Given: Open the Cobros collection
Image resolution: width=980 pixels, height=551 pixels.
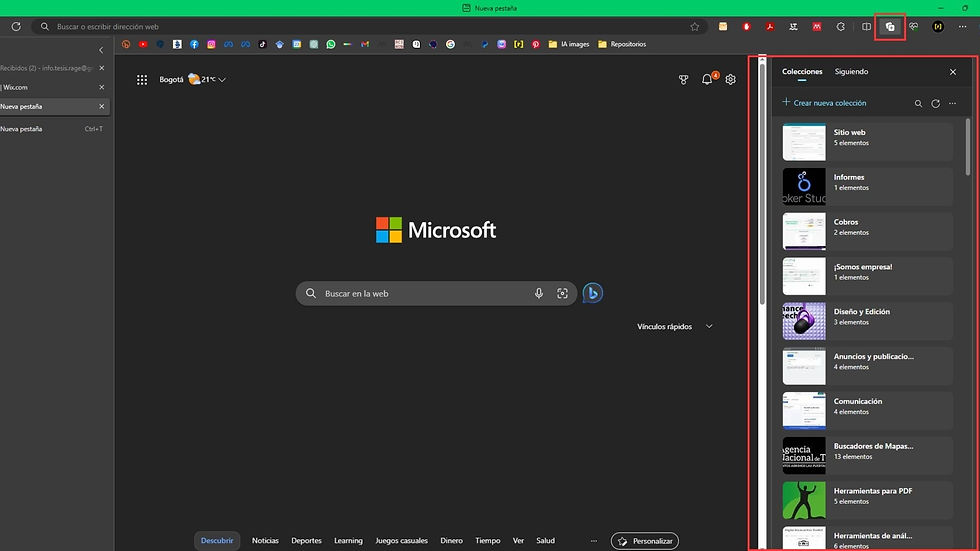Looking at the screenshot, I should 868,231.
